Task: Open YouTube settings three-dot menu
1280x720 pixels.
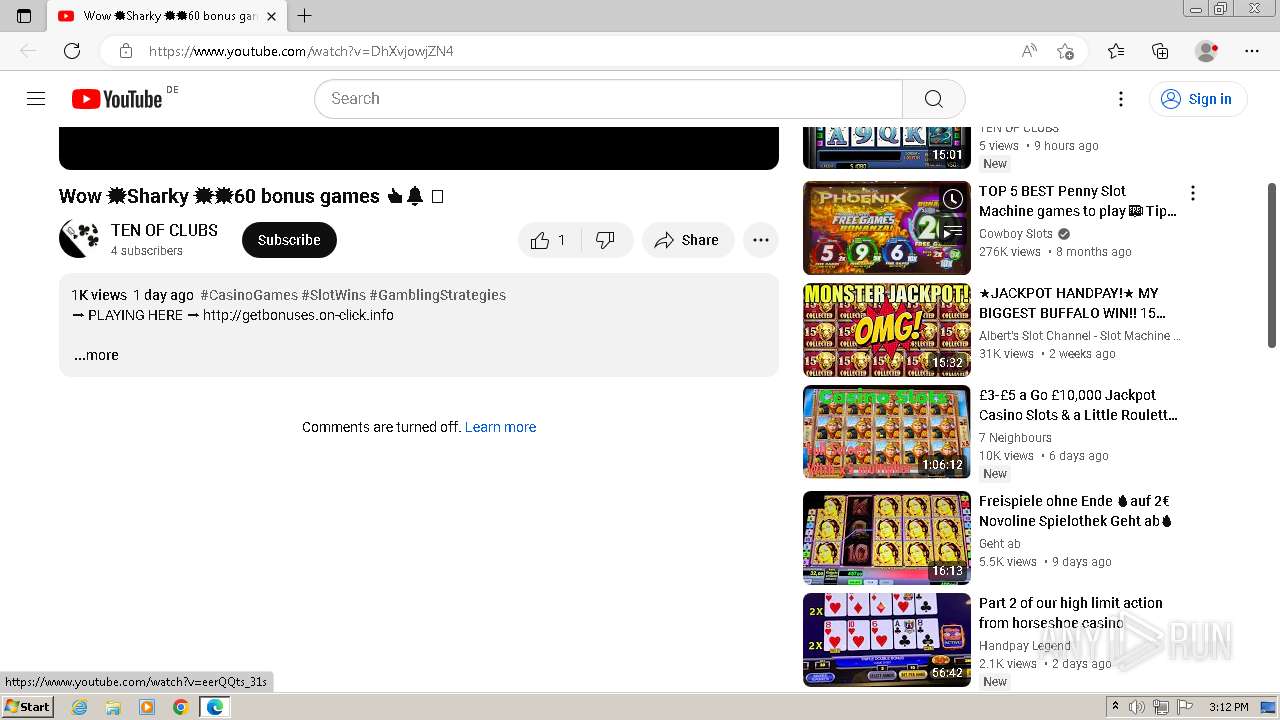Action: (x=1121, y=99)
